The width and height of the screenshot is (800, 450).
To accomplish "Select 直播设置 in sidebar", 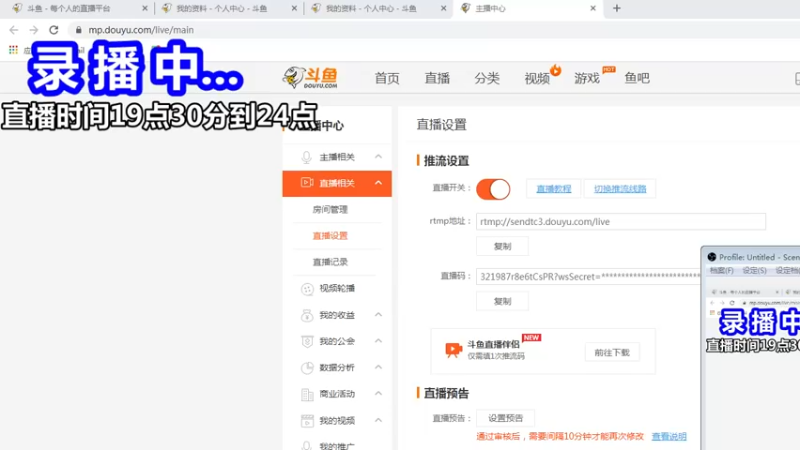I will 330,236.
